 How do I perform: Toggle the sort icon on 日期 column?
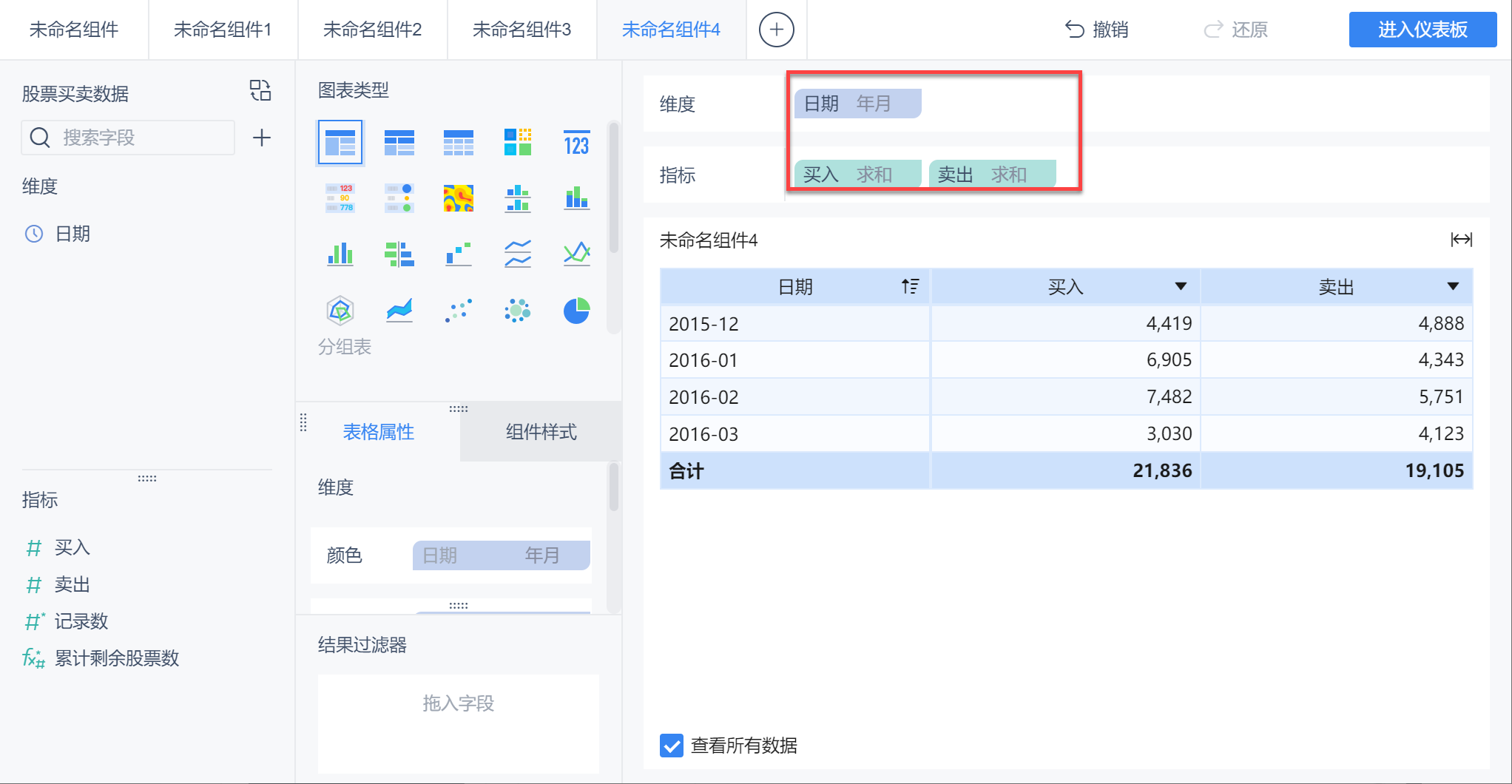[910, 286]
